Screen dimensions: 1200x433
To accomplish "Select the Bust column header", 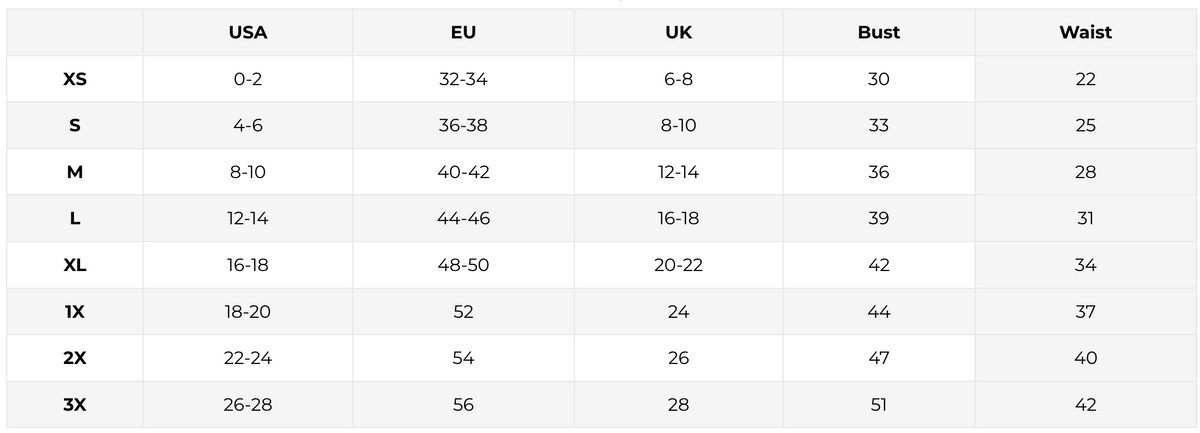I will click(x=878, y=32).
